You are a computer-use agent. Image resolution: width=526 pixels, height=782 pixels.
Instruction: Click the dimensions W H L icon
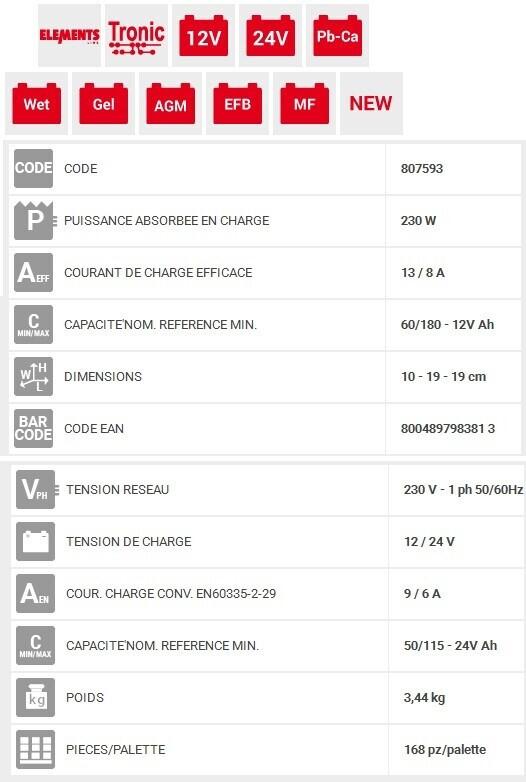(x=33, y=377)
